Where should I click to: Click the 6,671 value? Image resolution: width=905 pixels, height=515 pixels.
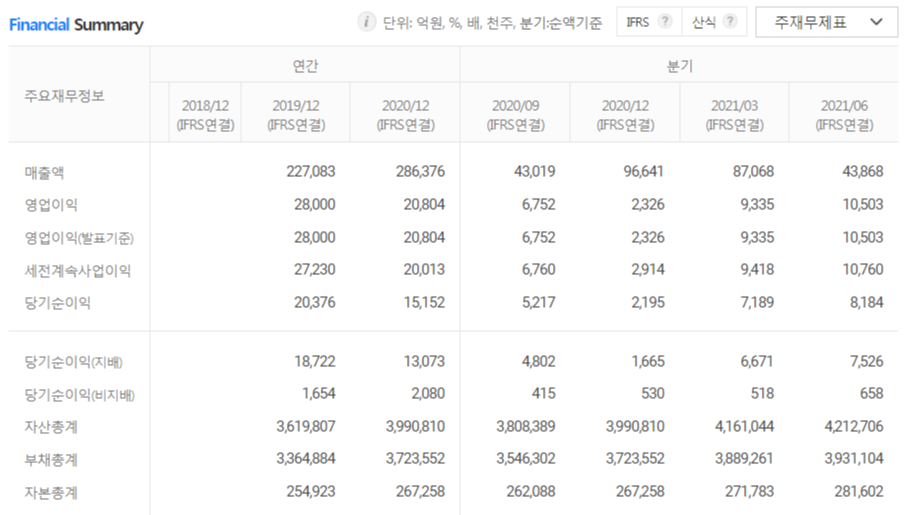click(x=757, y=361)
